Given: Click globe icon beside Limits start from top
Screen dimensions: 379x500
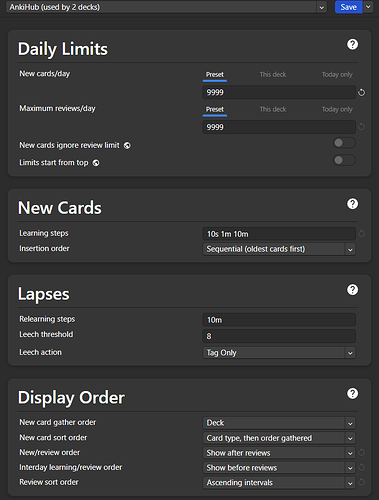Looking at the screenshot, I should [96, 163].
